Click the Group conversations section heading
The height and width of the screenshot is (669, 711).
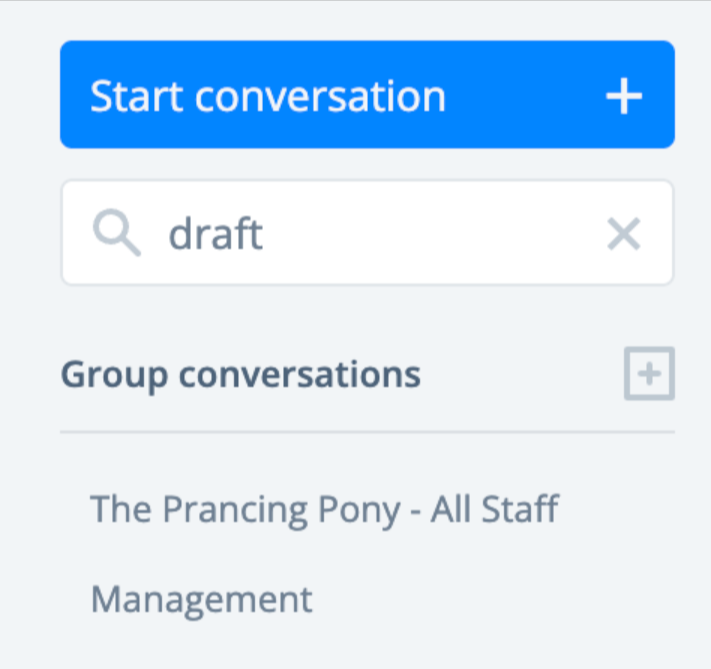(x=241, y=375)
